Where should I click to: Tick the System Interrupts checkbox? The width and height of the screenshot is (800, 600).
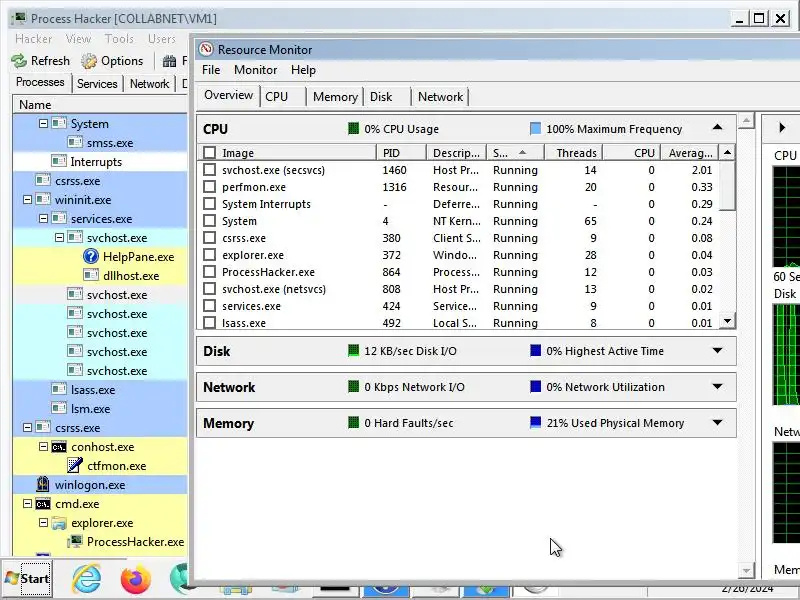209,204
